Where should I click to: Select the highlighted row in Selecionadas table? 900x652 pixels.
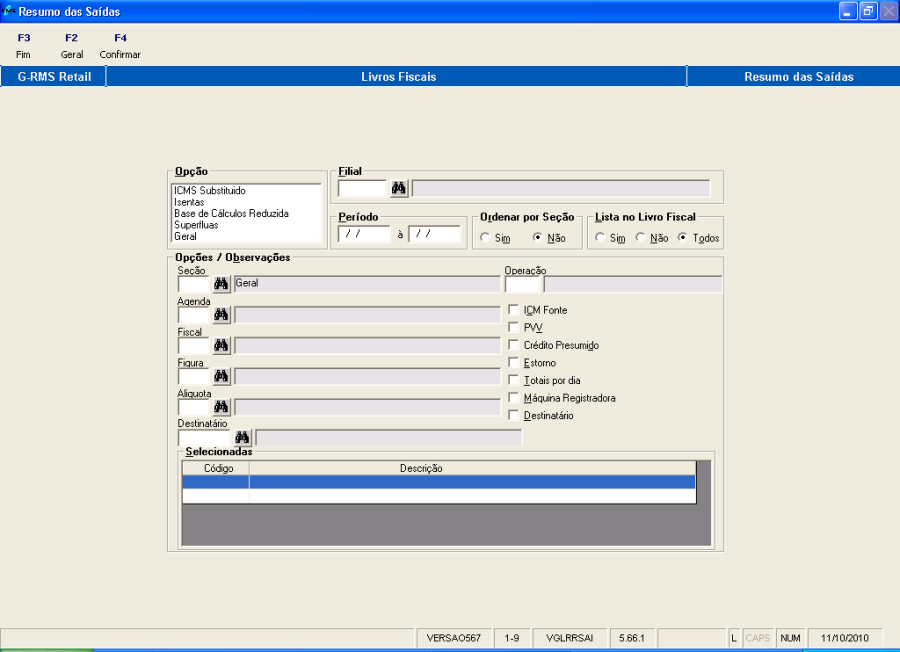click(438, 482)
